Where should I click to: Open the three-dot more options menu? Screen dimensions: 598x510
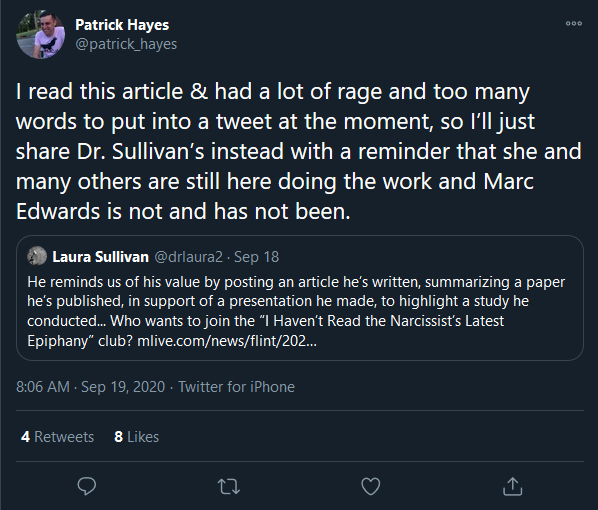(x=574, y=23)
